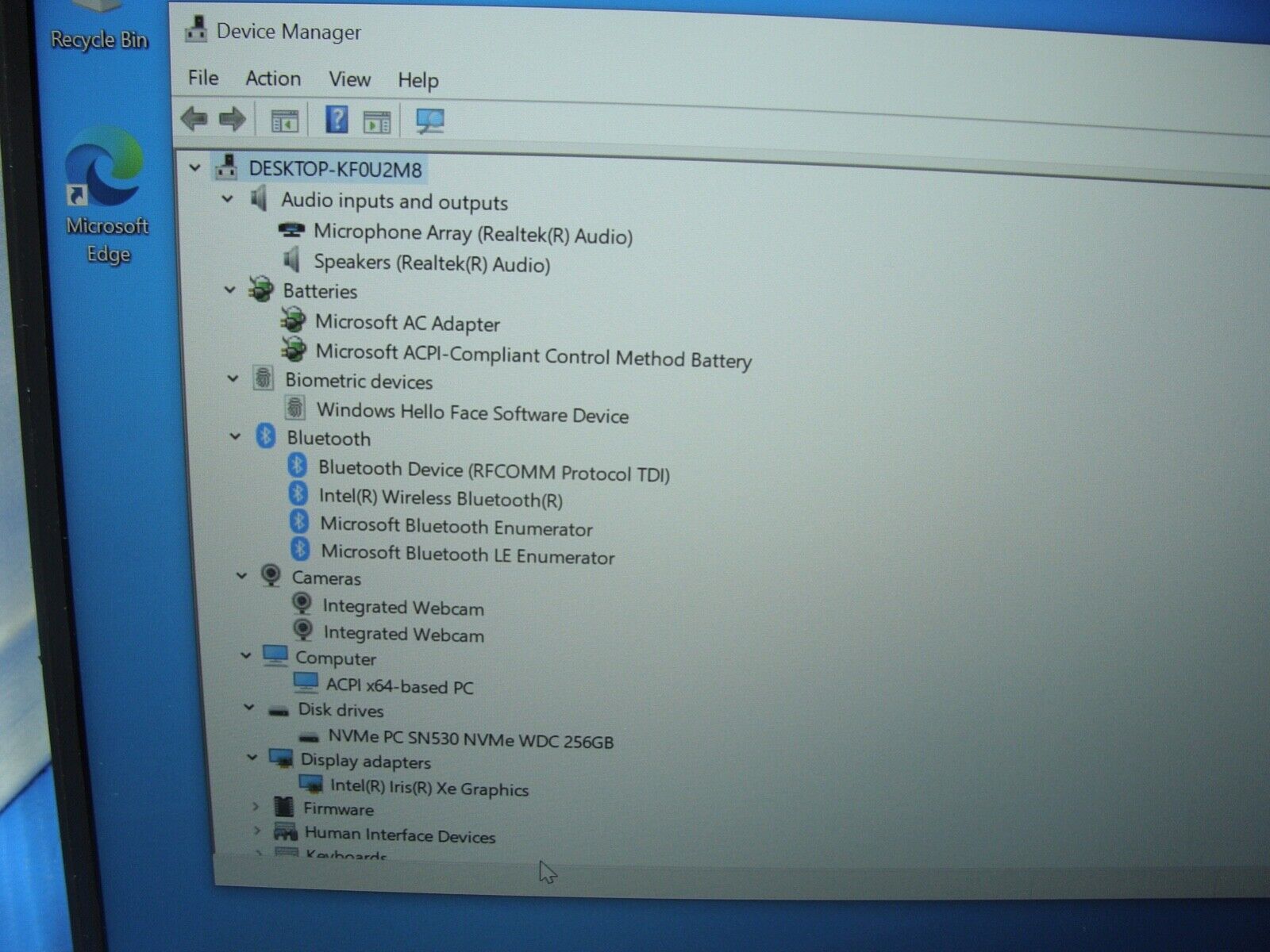1270x952 pixels.
Task: Select the first Integrated Webcam entry
Action: tap(403, 608)
